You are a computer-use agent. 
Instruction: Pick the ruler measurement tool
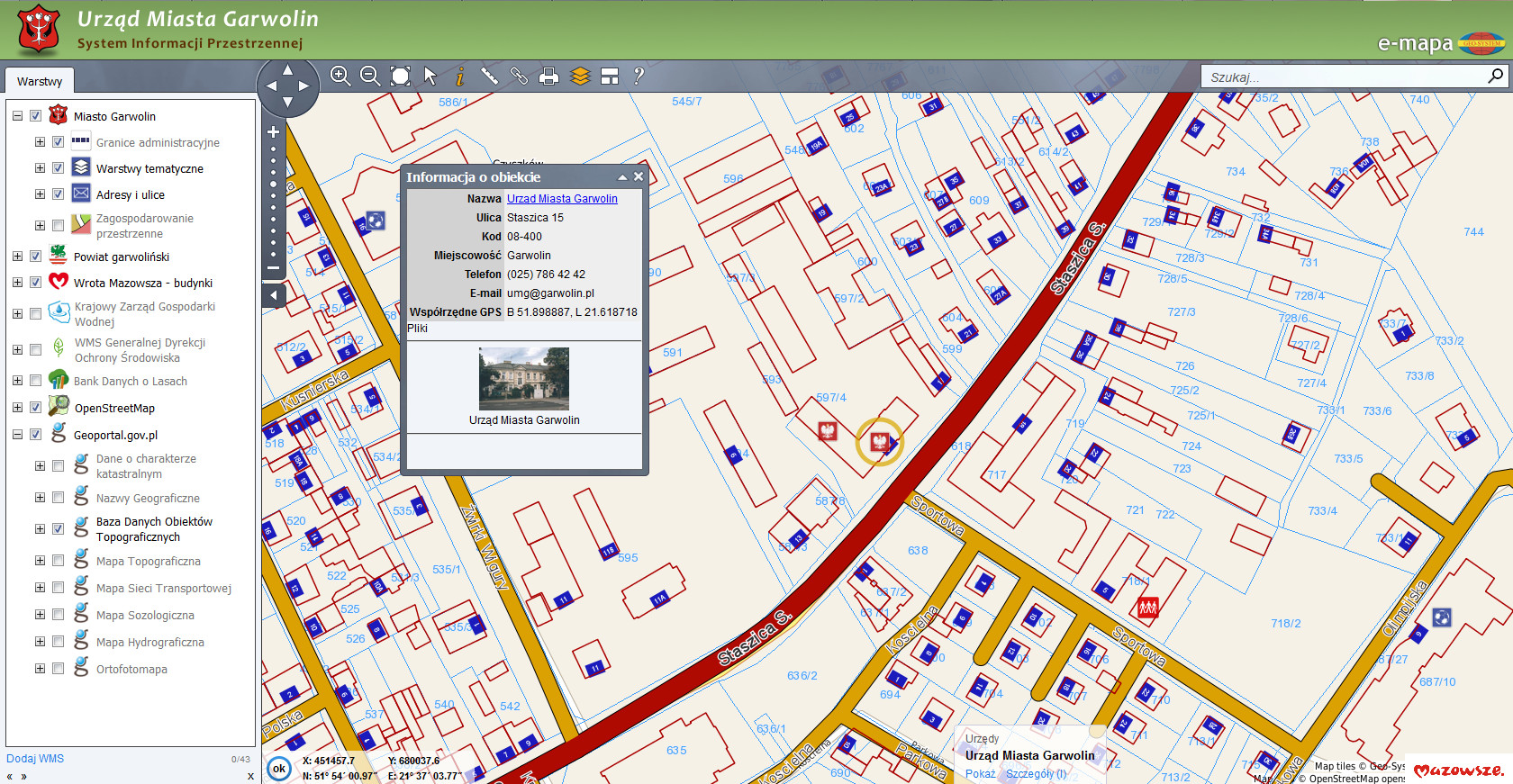[x=489, y=77]
